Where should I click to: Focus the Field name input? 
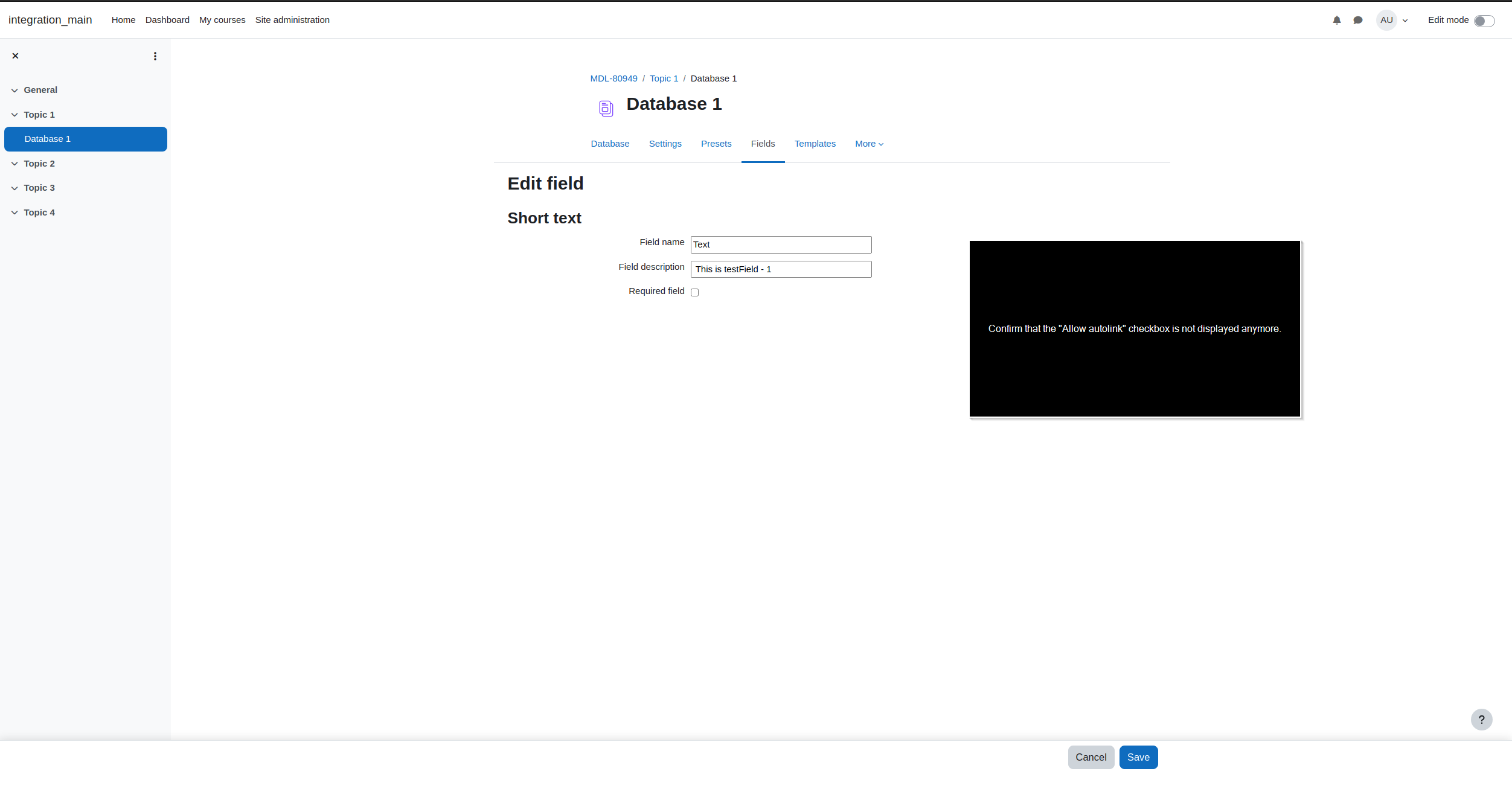(x=781, y=244)
